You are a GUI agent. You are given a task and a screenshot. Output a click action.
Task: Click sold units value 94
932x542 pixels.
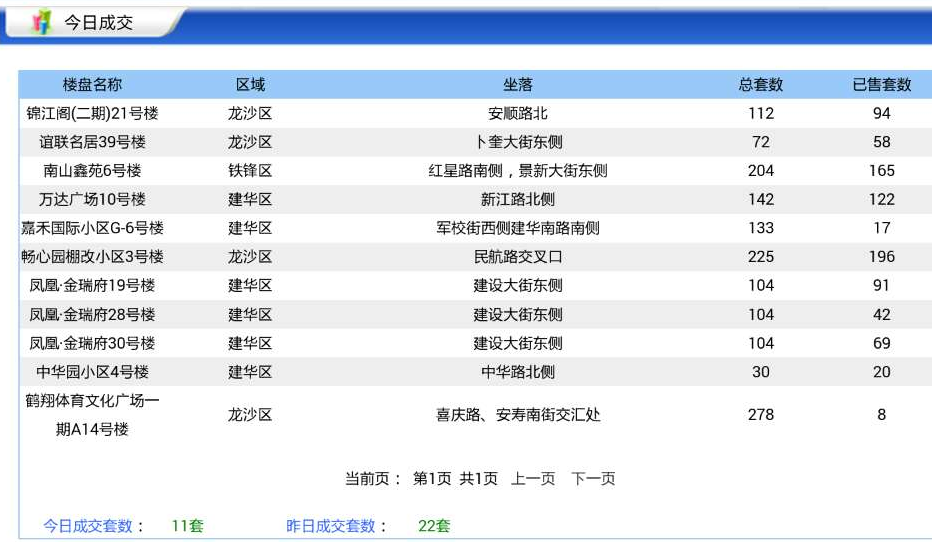881,113
